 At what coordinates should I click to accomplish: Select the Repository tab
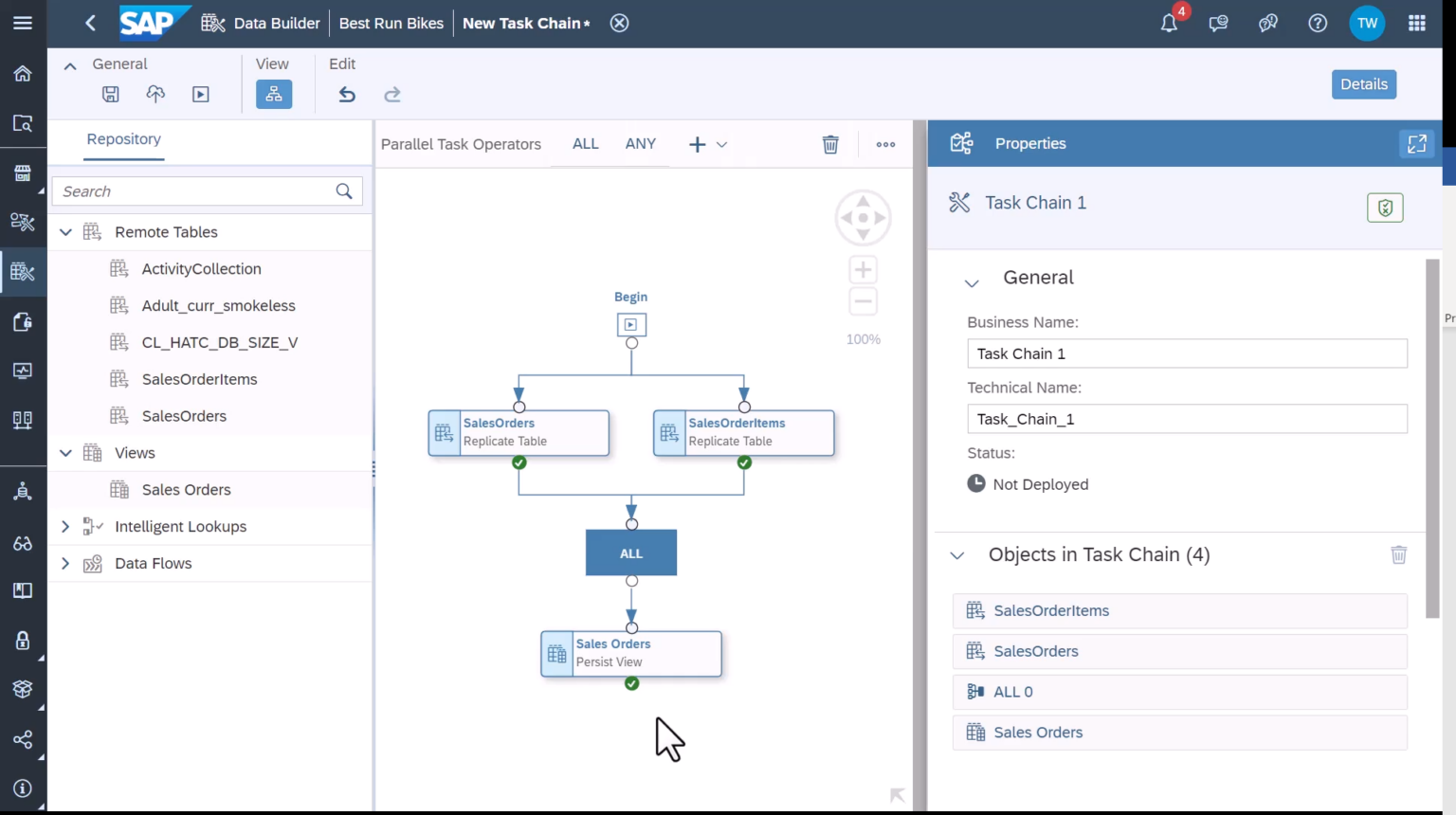123,139
